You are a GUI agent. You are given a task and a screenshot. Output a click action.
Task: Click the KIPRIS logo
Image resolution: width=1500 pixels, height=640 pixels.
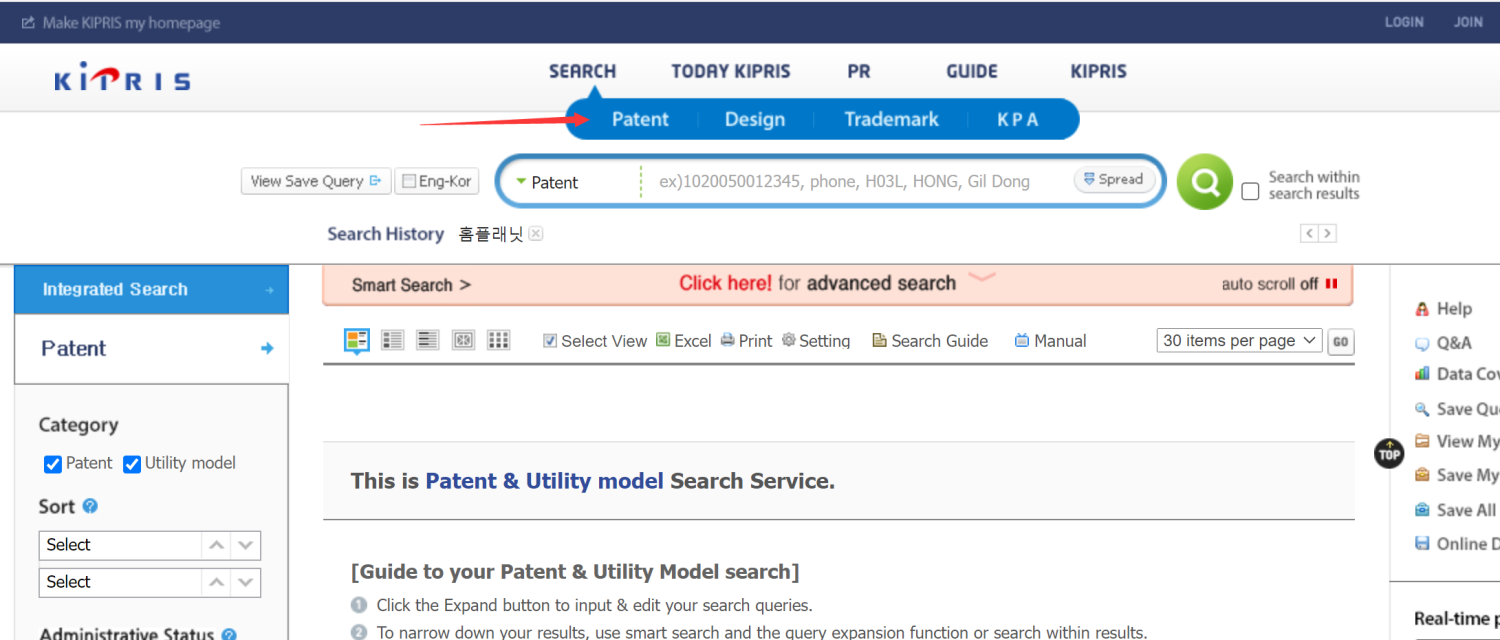122,78
